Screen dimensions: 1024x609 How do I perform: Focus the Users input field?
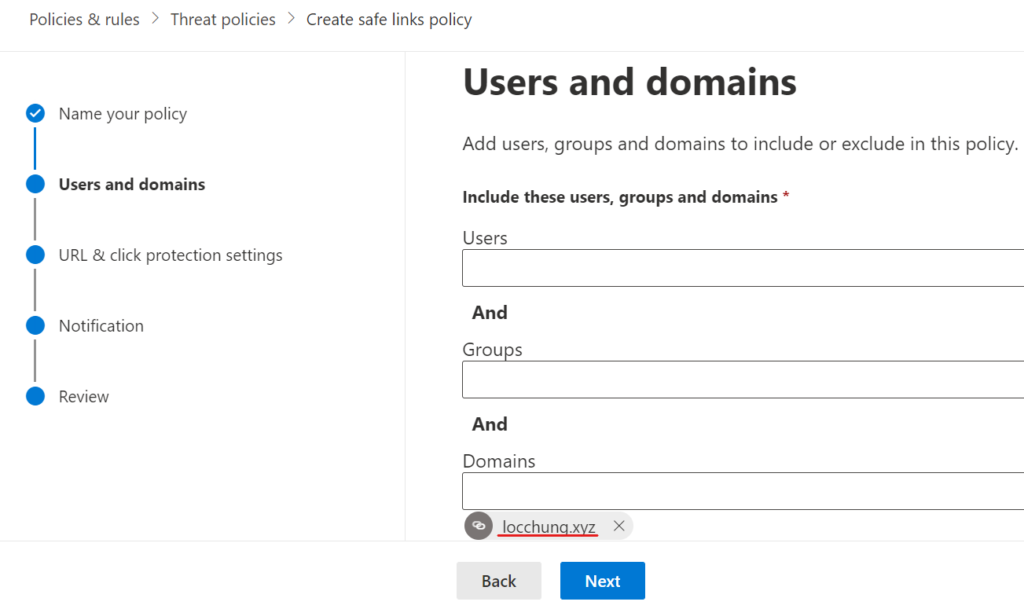coord(743,268)
